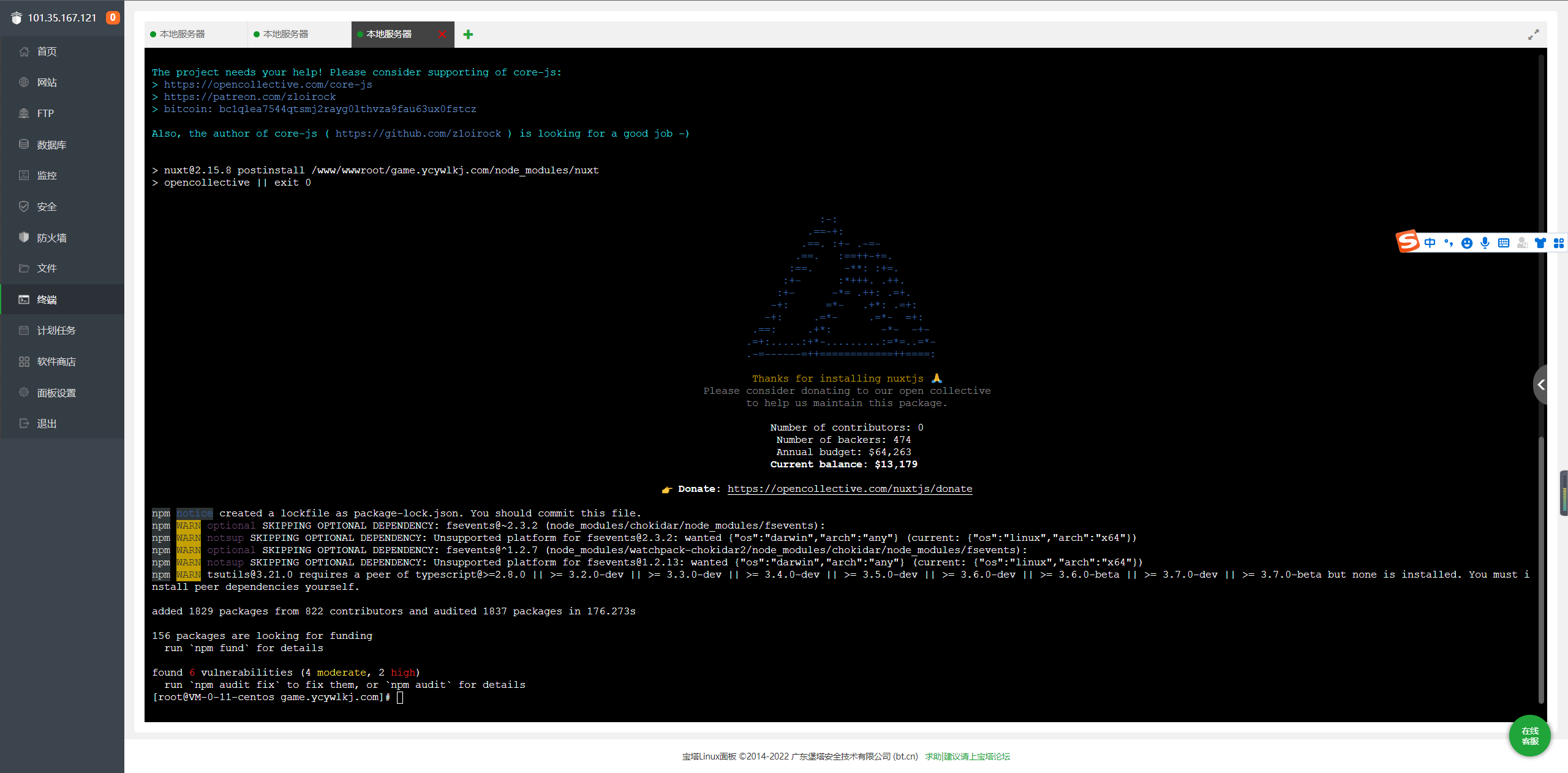Open the 软件商店 software store

pos(56,361)
